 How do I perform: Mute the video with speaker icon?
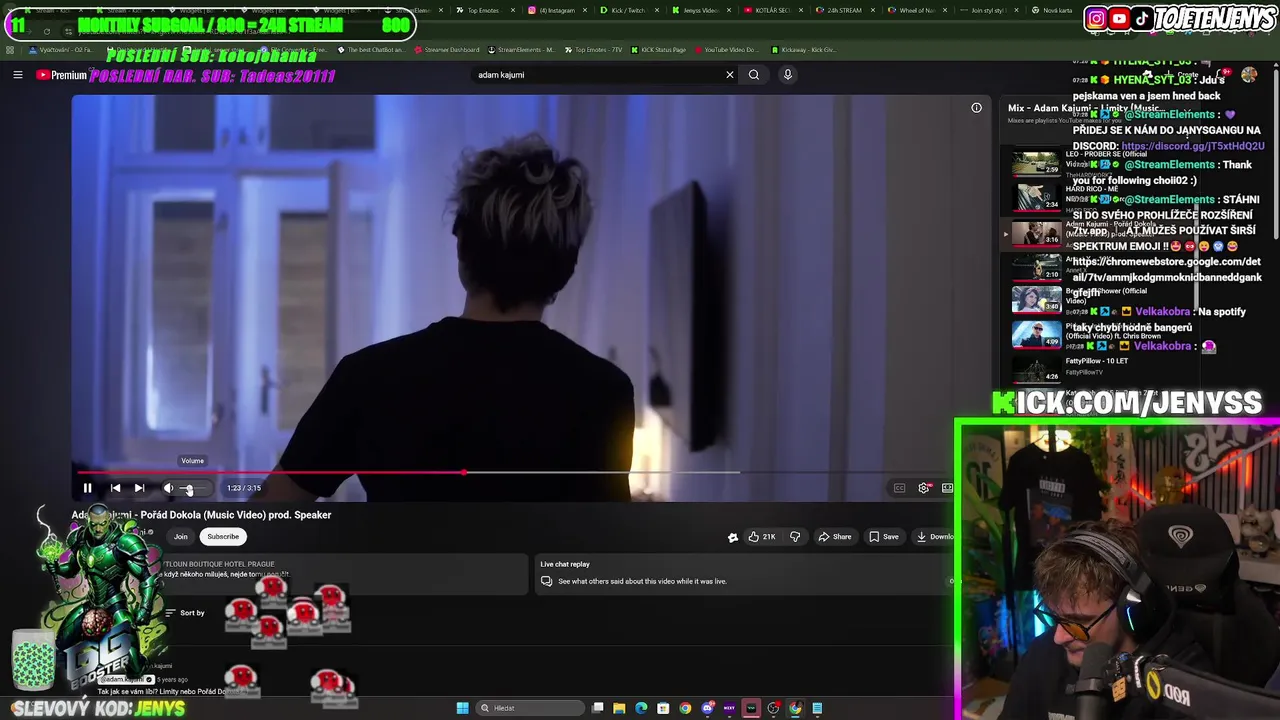click(168, 488)
